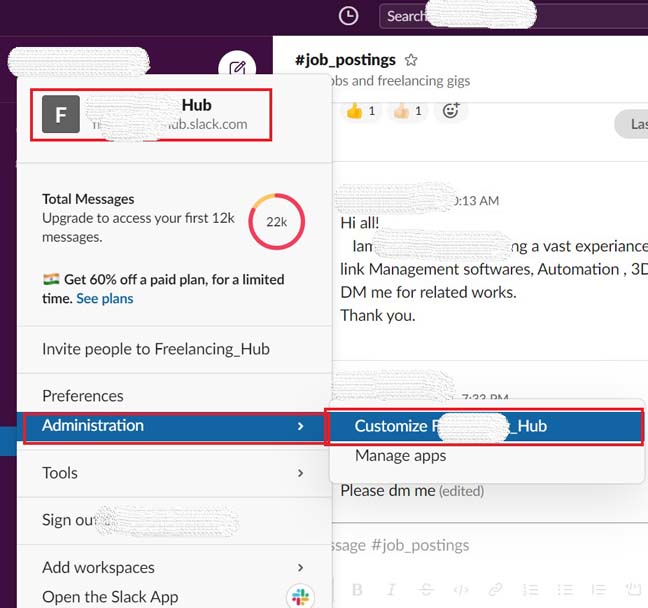Open the Tools menu item
The width and height of the screenshot is (648, 608).
(x=174, y=473)
